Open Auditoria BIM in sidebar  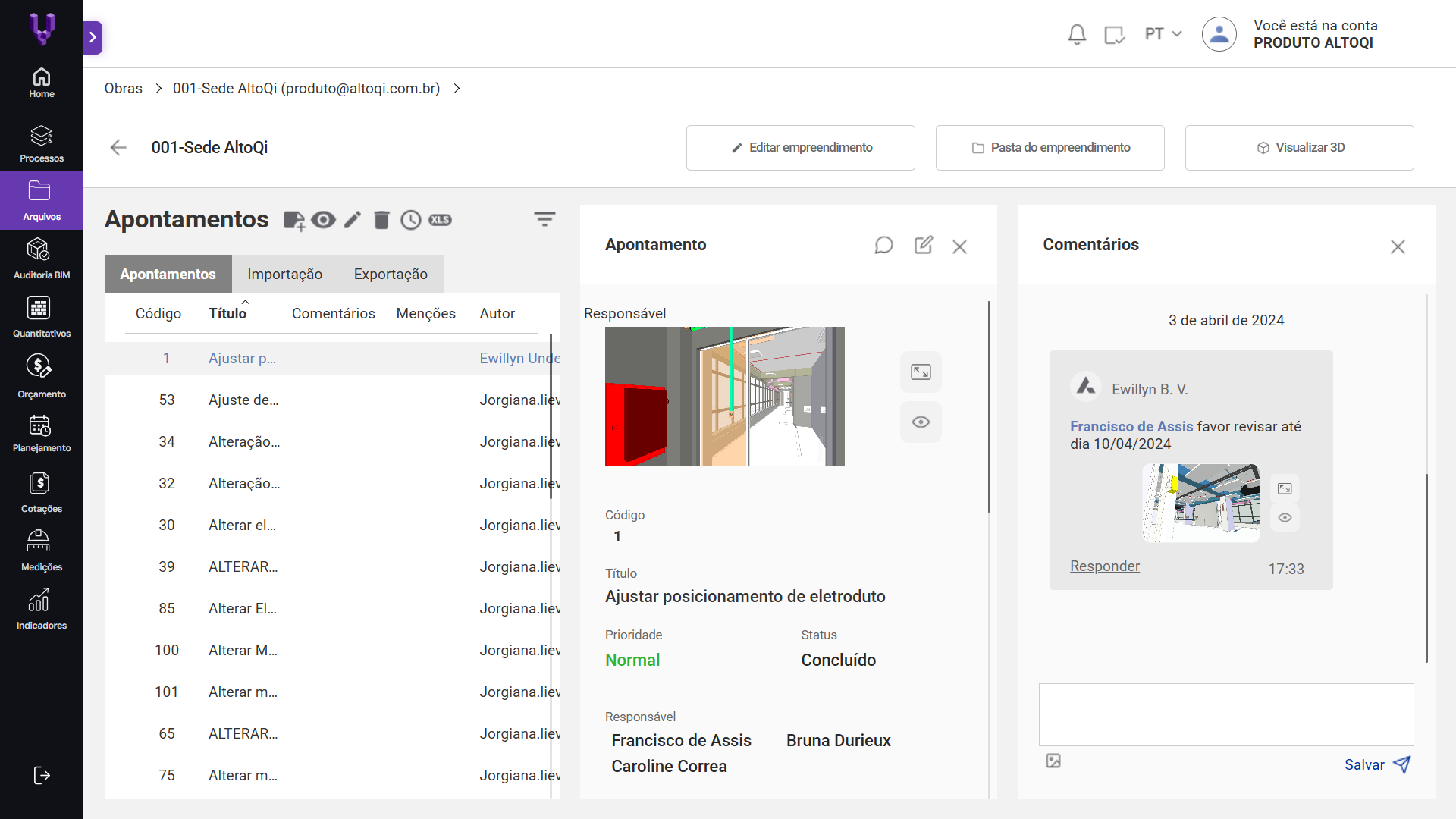pos(41,259)
